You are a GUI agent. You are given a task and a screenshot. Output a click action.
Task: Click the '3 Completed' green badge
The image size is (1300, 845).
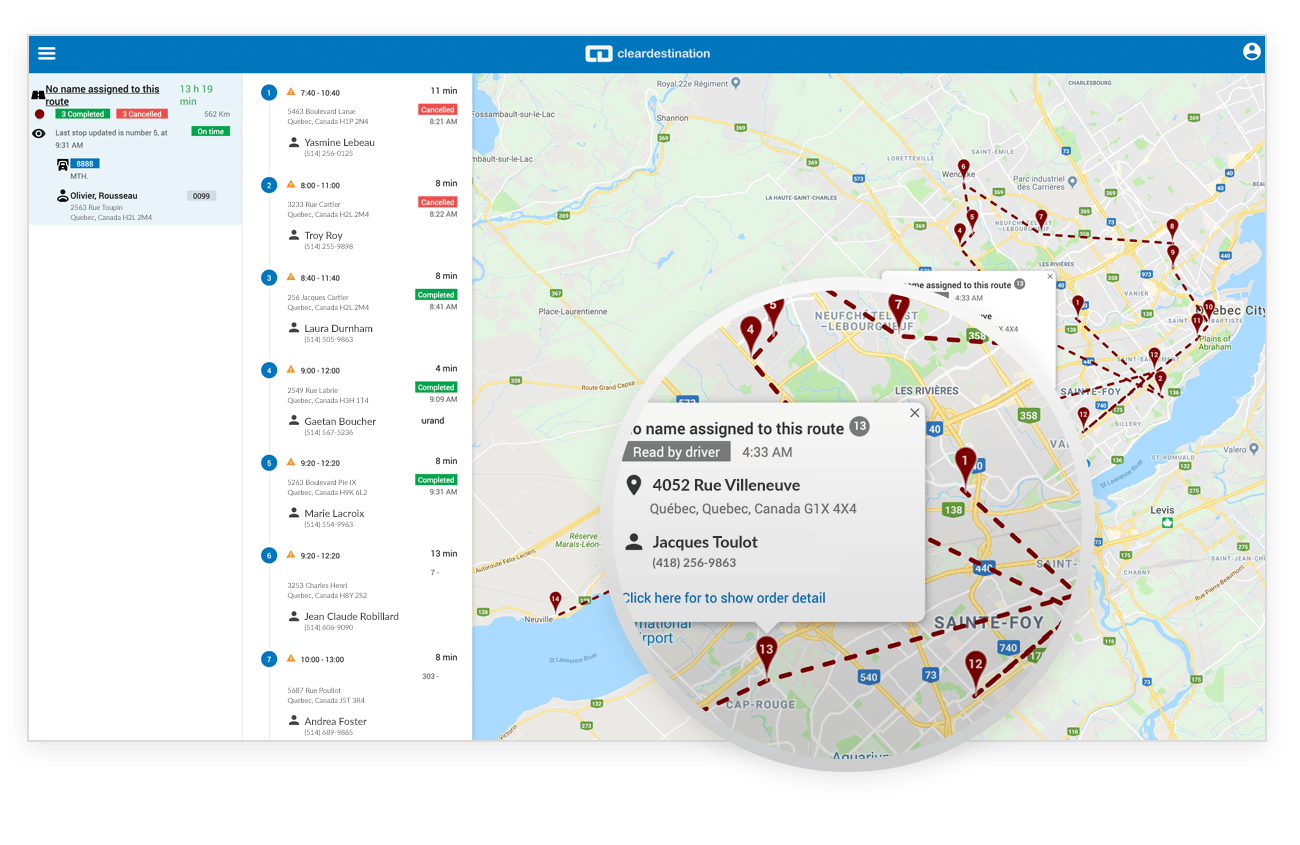[82, 114]
